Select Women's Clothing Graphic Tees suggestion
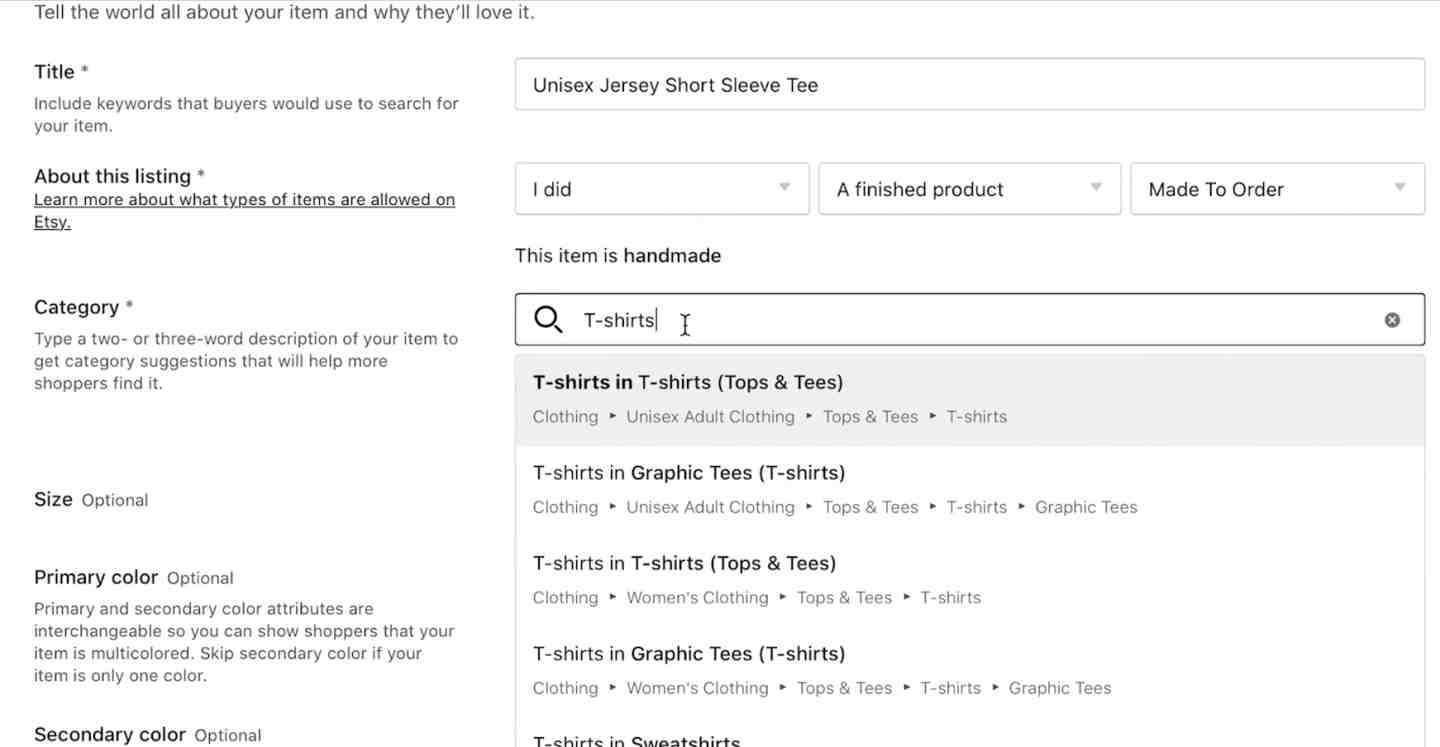This screenshot has width=1440, height=747. (x=970, y=671)
